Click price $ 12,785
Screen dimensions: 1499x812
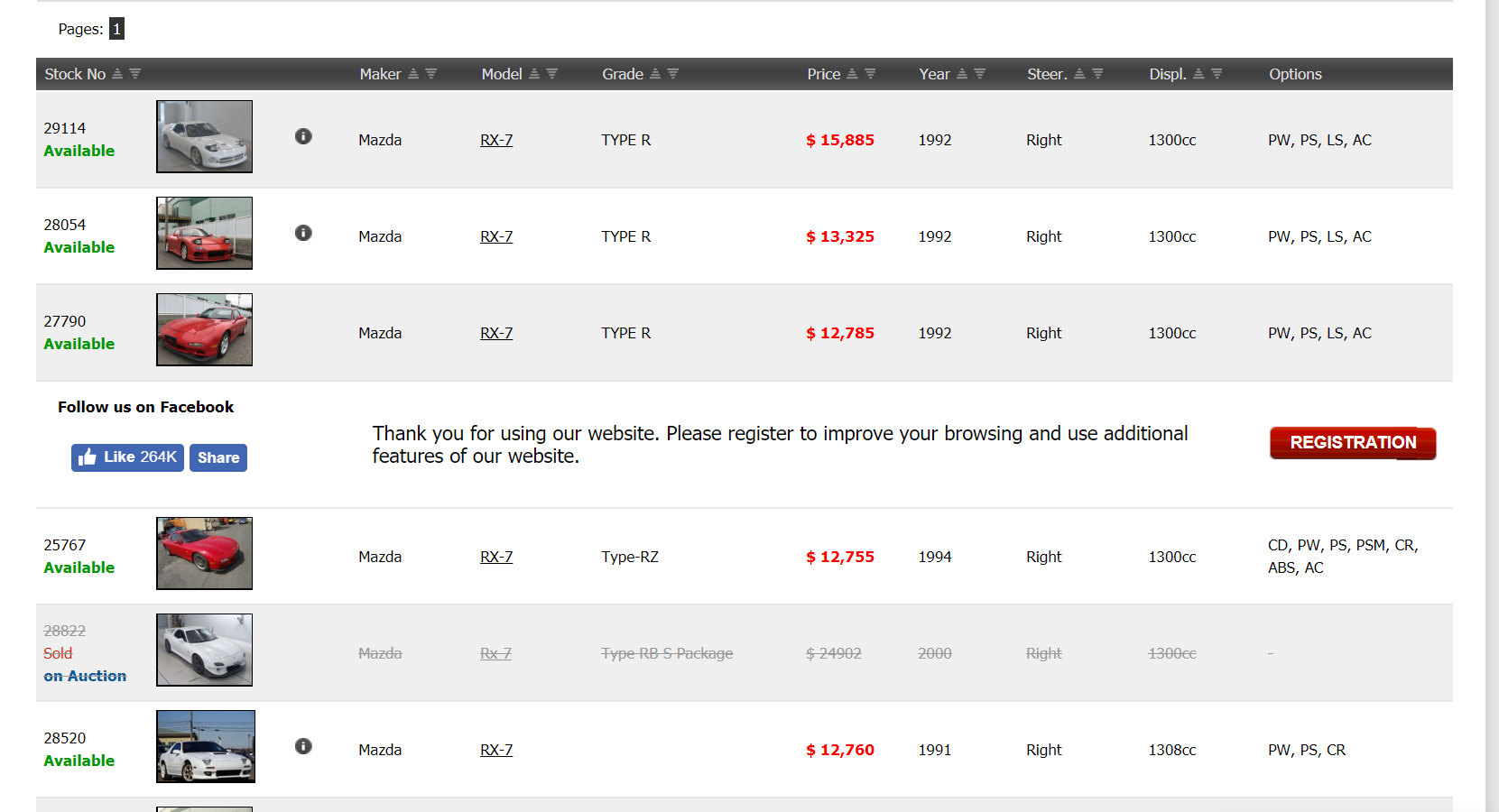tap(840, 333)
